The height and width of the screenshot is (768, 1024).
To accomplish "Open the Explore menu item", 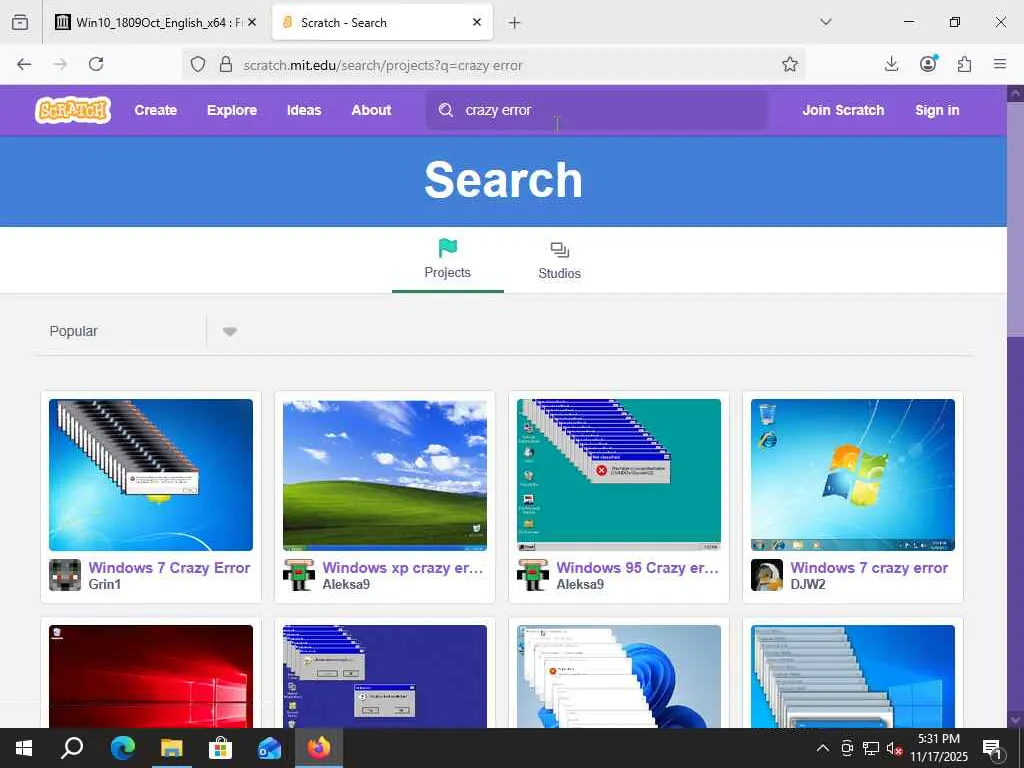I will [x=232, y=110].
